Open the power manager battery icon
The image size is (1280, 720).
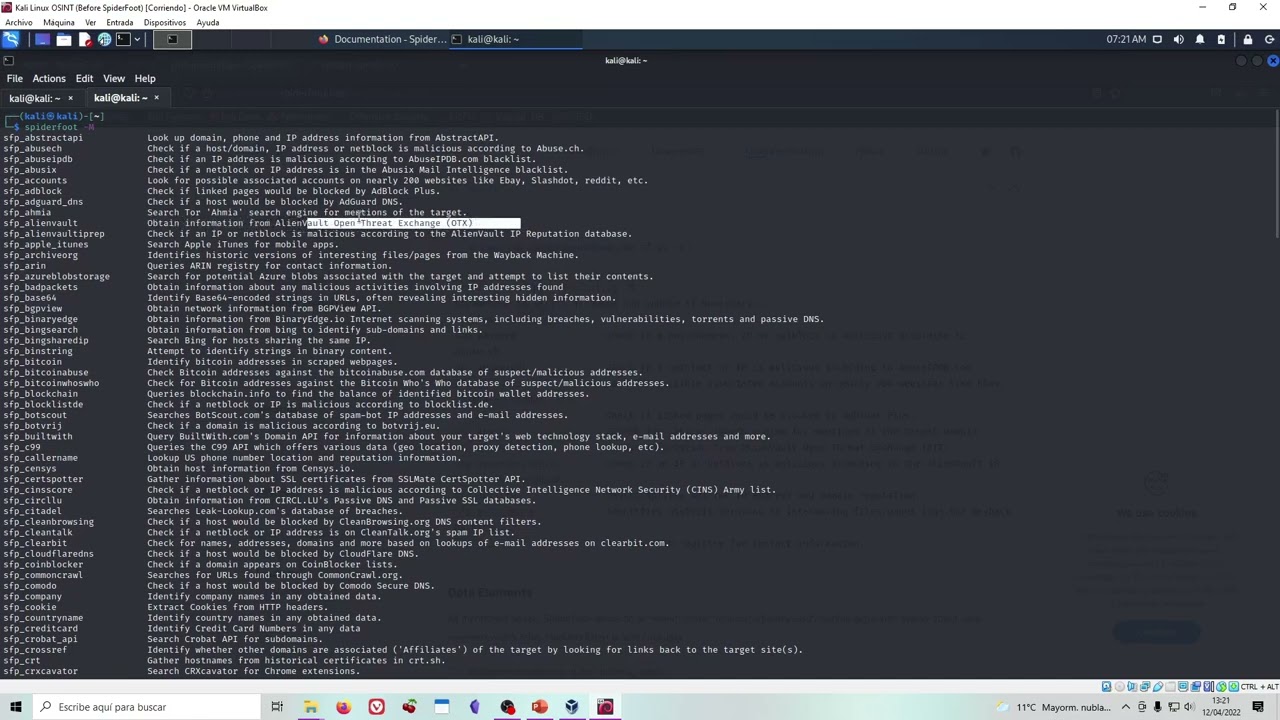(x=1221, y=39)
